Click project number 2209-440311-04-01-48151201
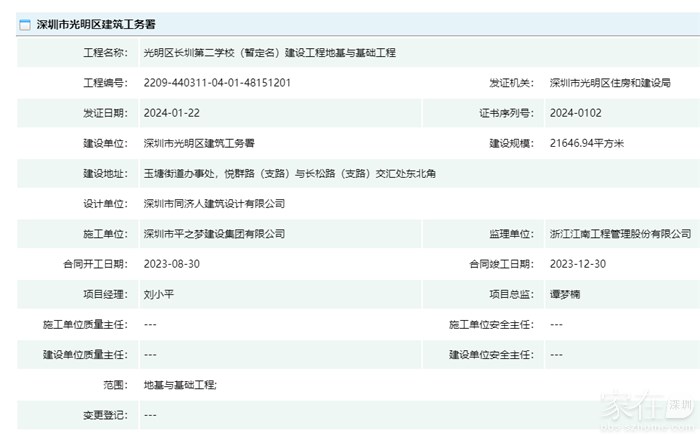This screenshot has width=700, height=435. (x=217, y=82)
